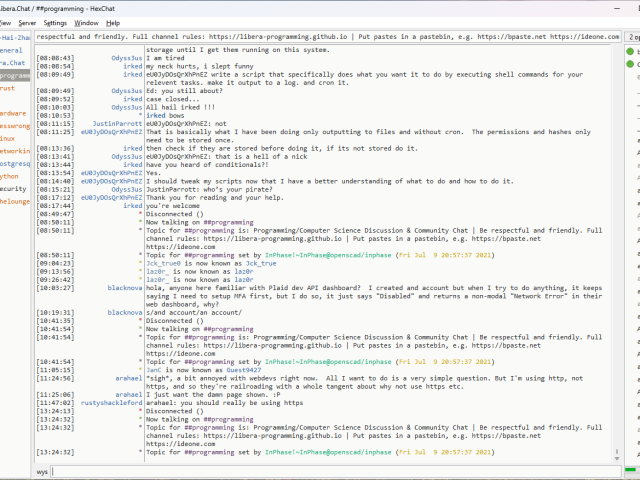640x480 pixels.
Task: Open the Window menu
Action: (87, 22)
